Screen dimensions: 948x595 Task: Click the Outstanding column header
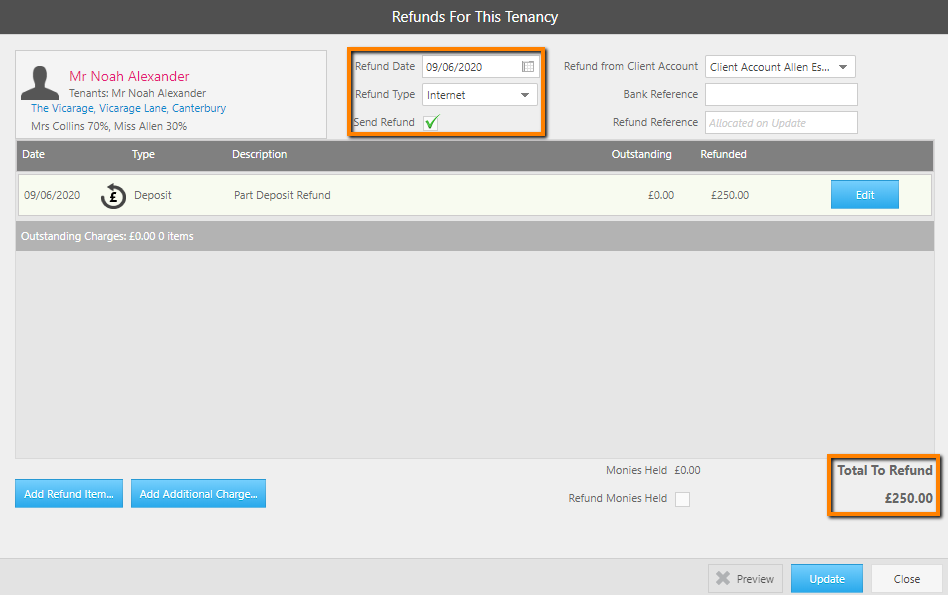click(641, 154)
